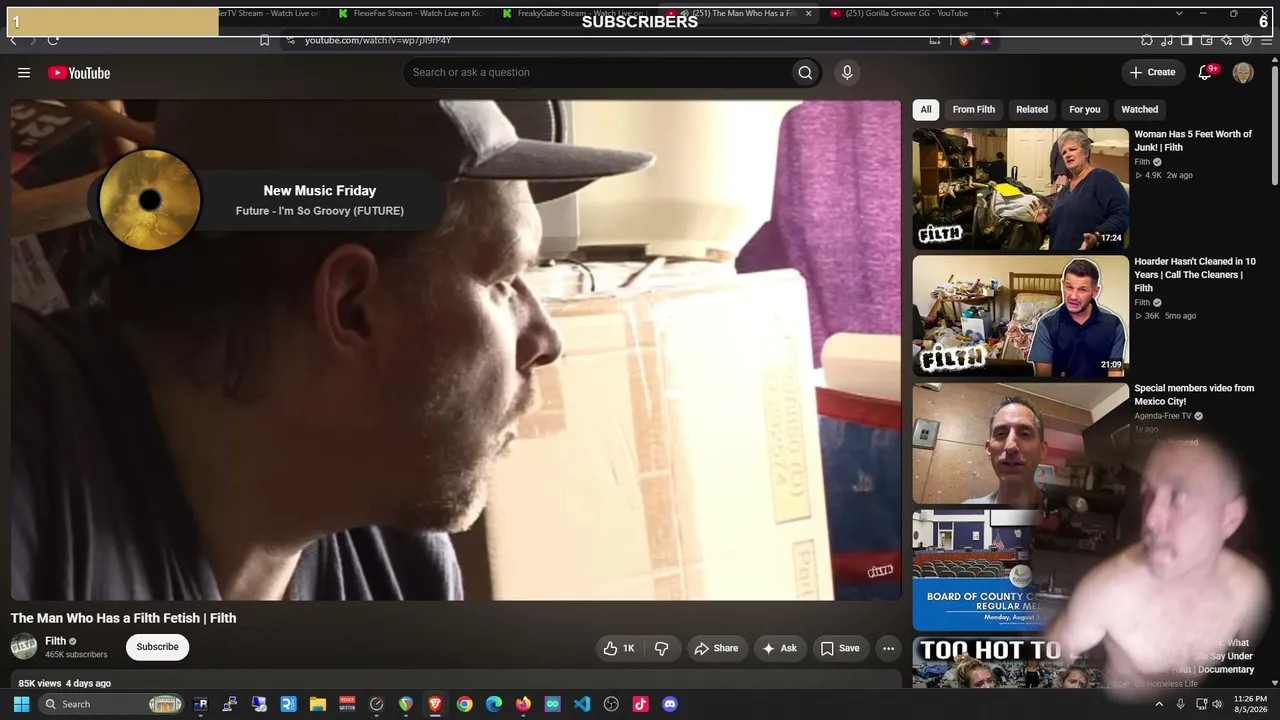Viewport: 1280px width, 720px height.
Task: Open Arduino IDE from the taskbar
Action: [x=552, y=704]
